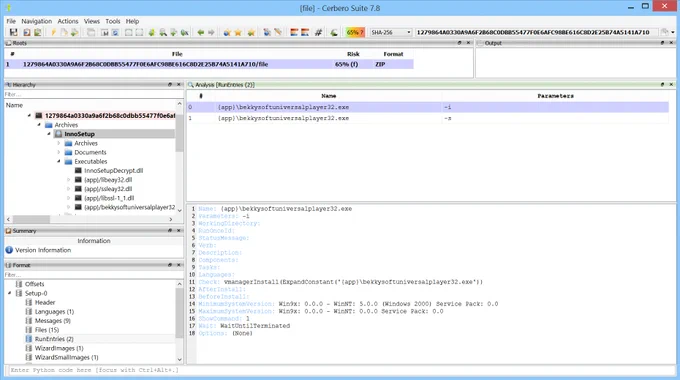
Task: Select the InnoSetup tree item
Action: pos(79,134)
